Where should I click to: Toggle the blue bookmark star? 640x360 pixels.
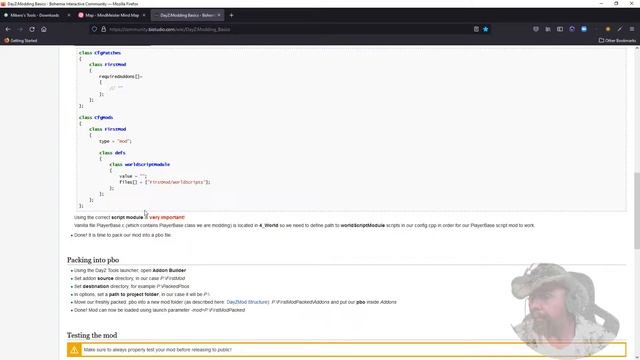tap(485, 29)
